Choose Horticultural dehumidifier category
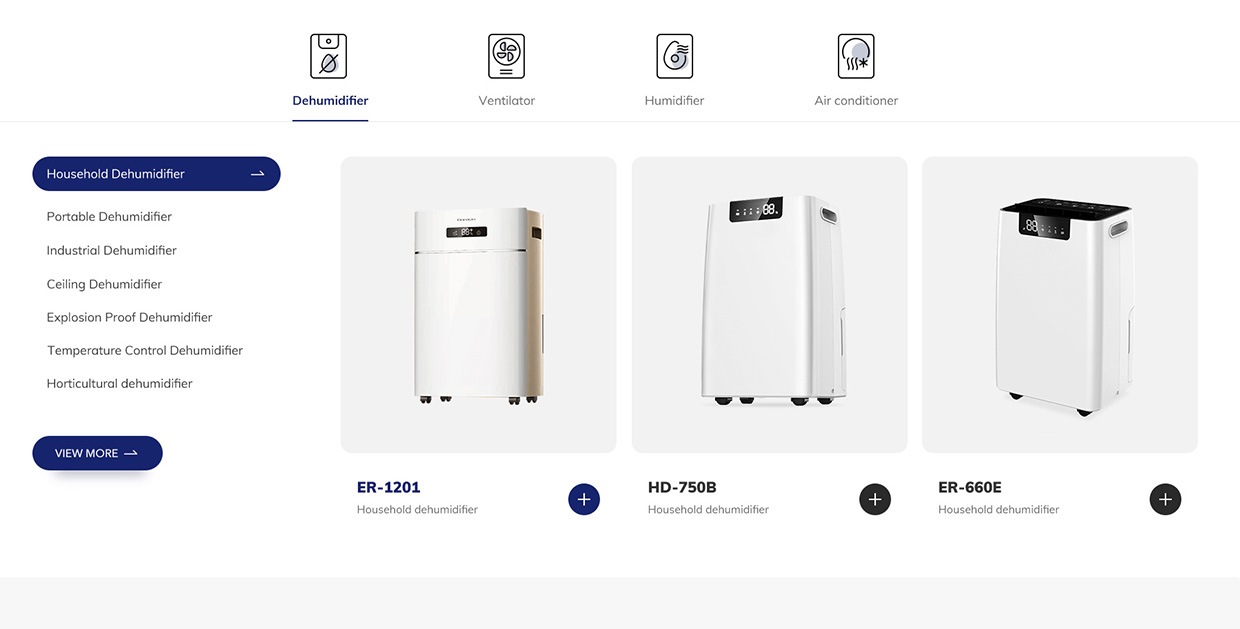 [x=120, y=384]
